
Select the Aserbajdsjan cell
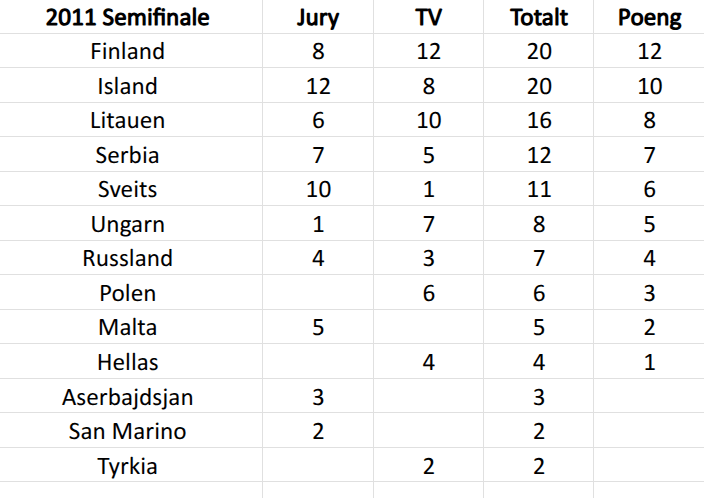pyautogui.click(x=127, y=397)
